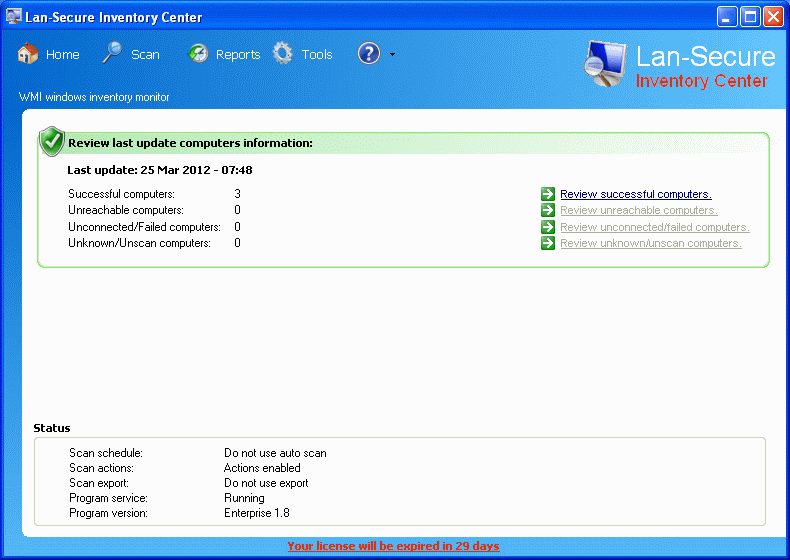This screenshot has height=560, width=790.
Task: Click the 'Do not use auto scan' value
Action: tap(275, 453)
